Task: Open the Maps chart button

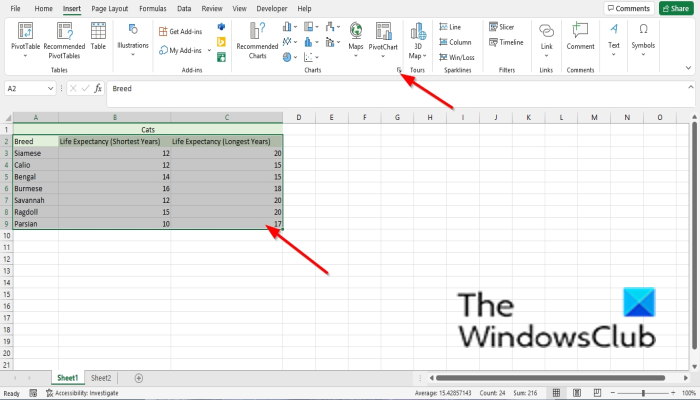Action: pyautogui.click(x=355, y=40)
